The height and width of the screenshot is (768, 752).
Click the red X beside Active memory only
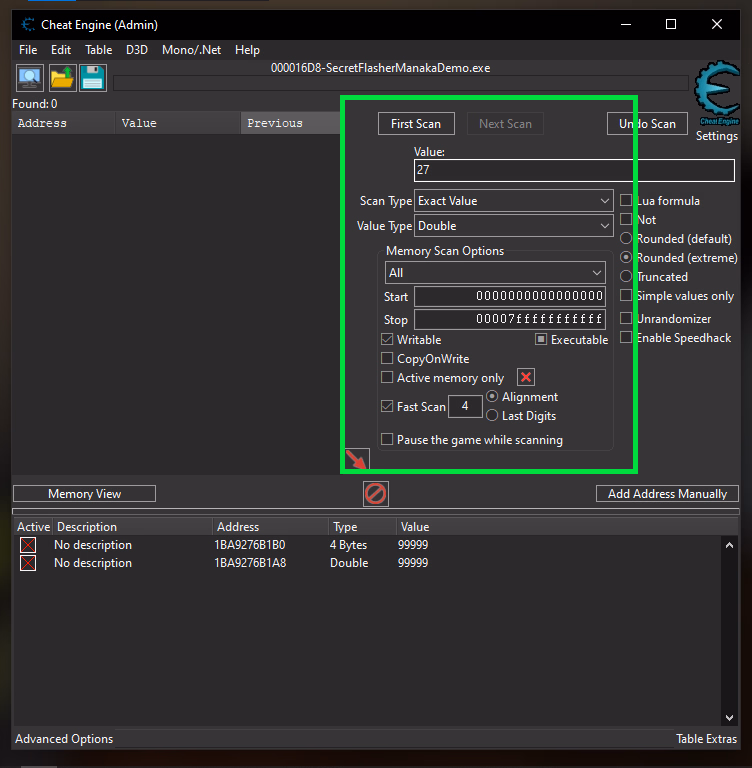(x=526, y=377)
